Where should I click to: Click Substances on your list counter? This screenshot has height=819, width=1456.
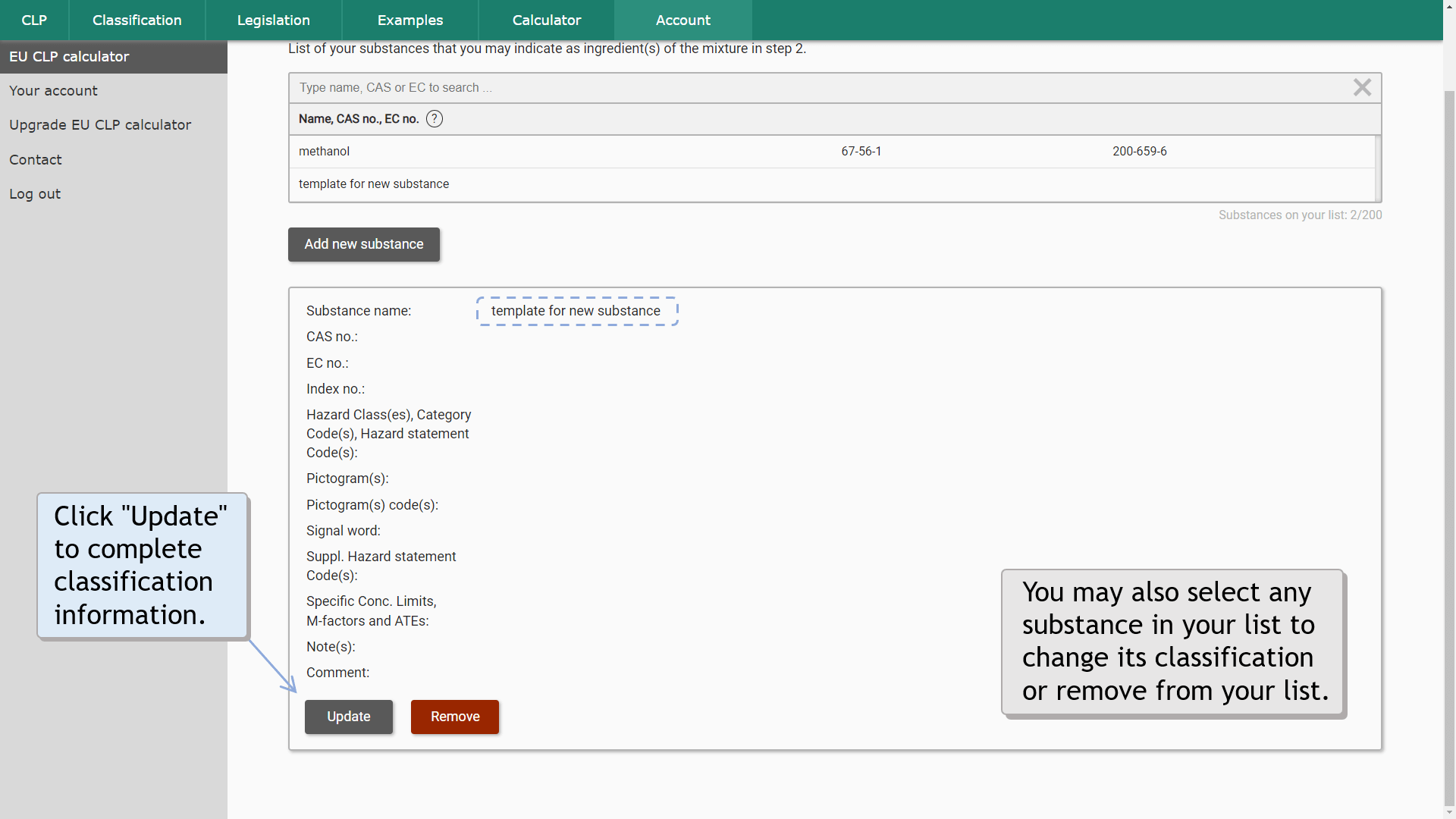(1300, 215)
